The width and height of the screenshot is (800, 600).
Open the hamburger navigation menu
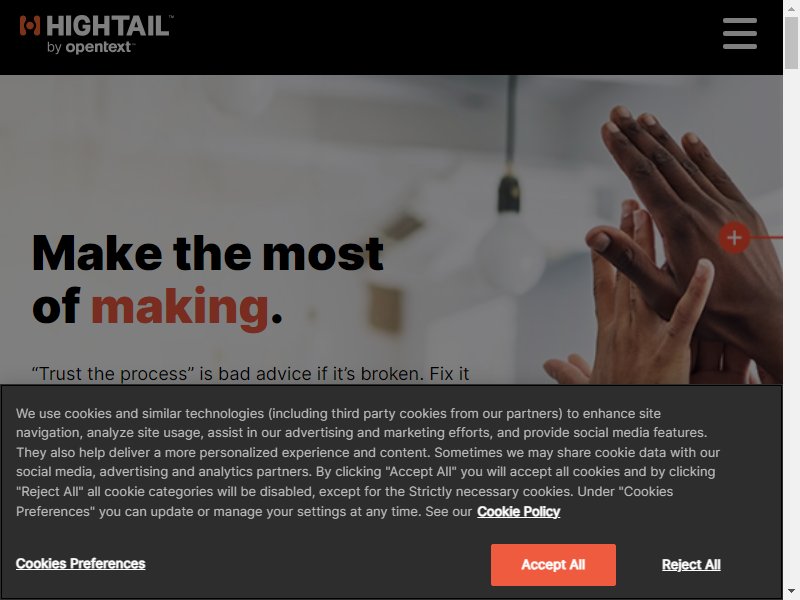(740, 34)
